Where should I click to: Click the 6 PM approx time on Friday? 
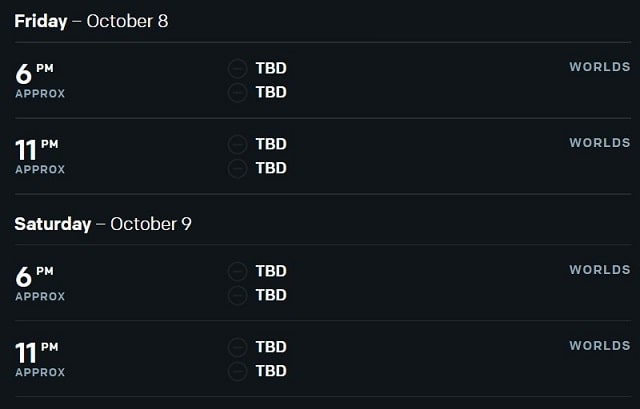click(x=40, y=81)
